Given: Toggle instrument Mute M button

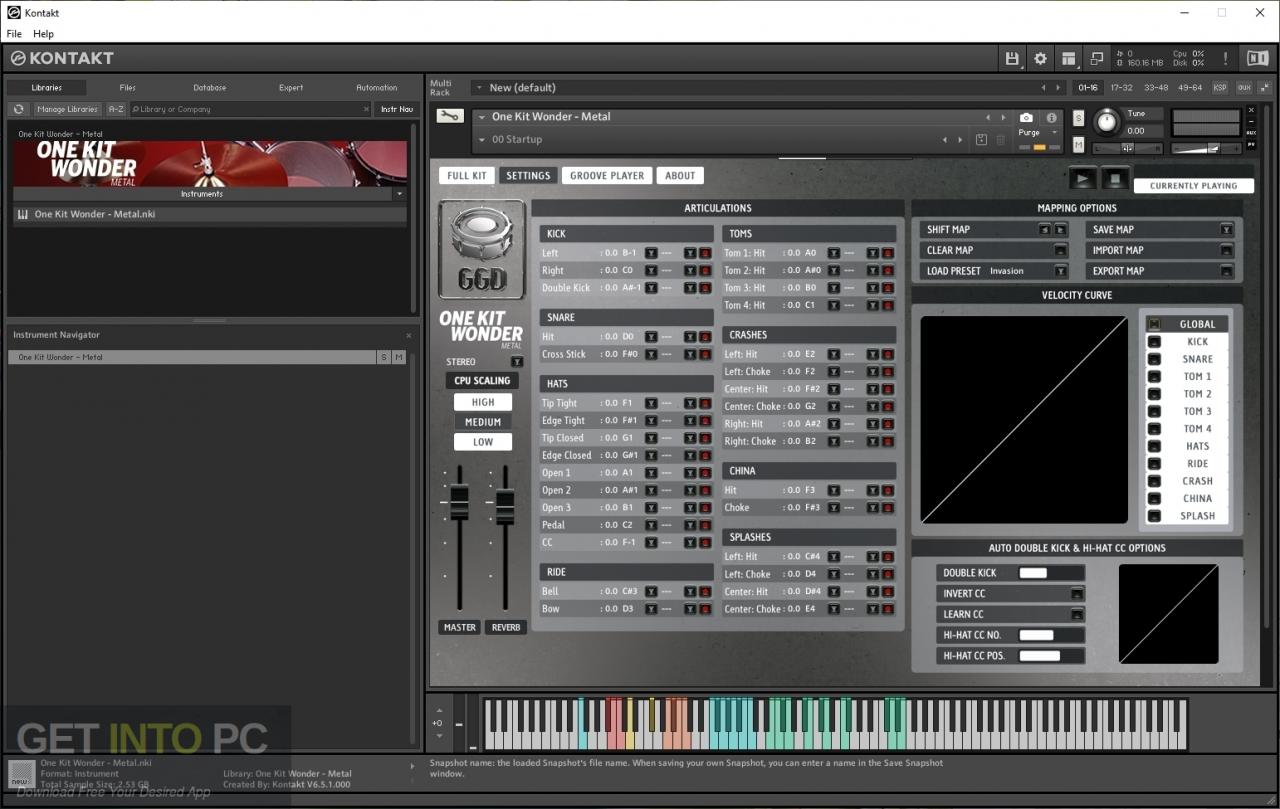Looking at the screenshot, I should tap(1078, 146).
